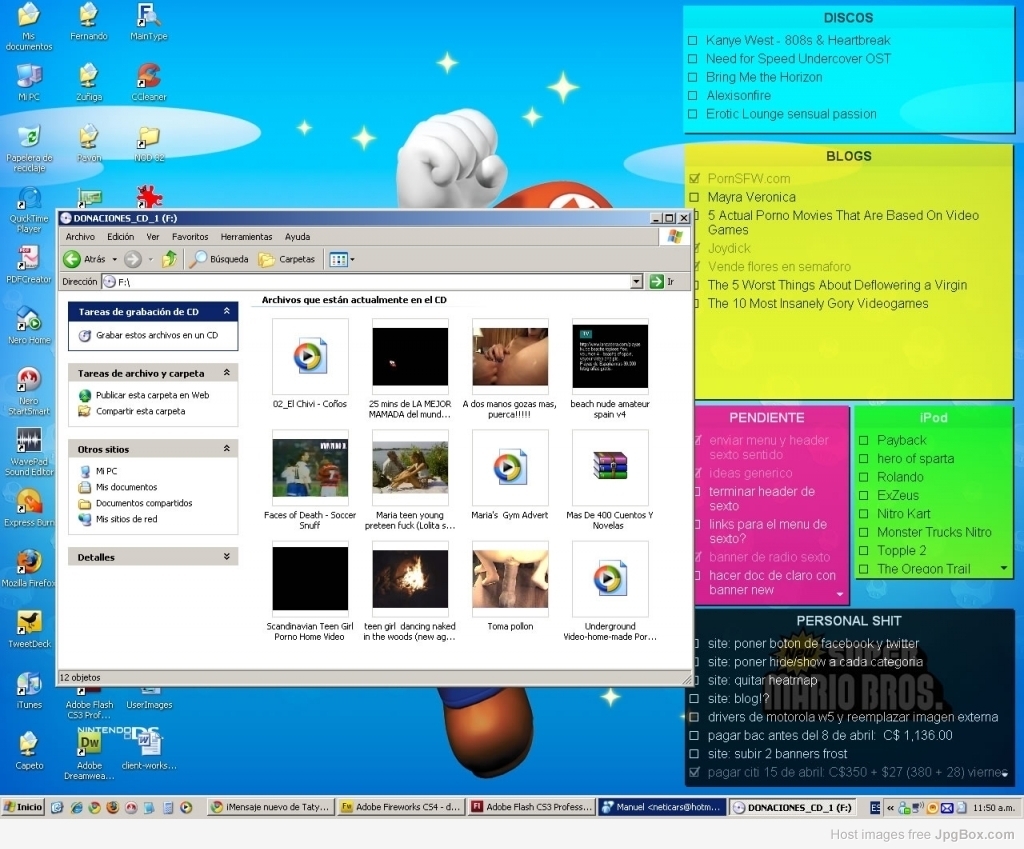Open the Edición menu
The height and width of the screenshot is (849, 1024).
click(120, 236)
